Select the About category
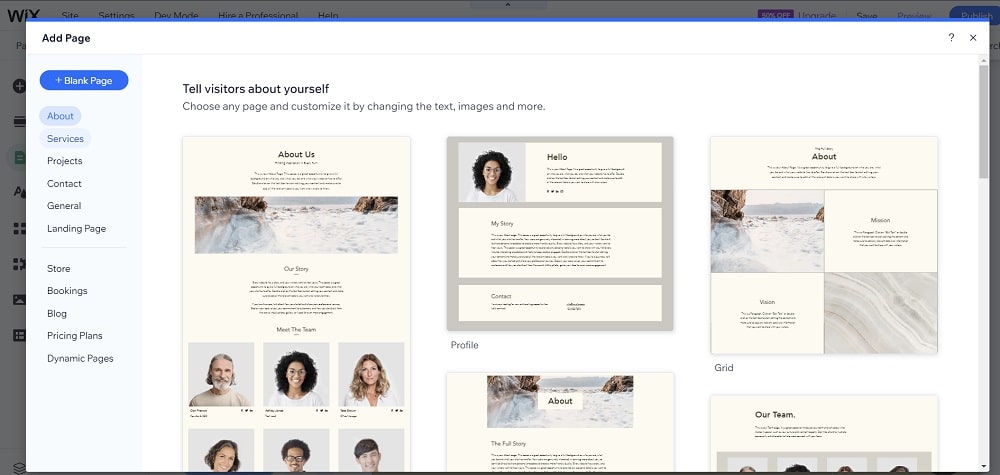 [60, 116]
